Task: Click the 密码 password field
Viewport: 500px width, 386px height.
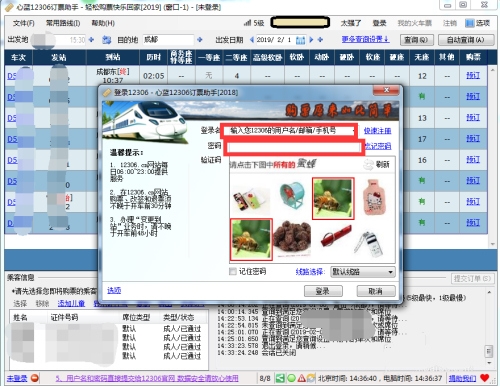Action: [294, 147]
